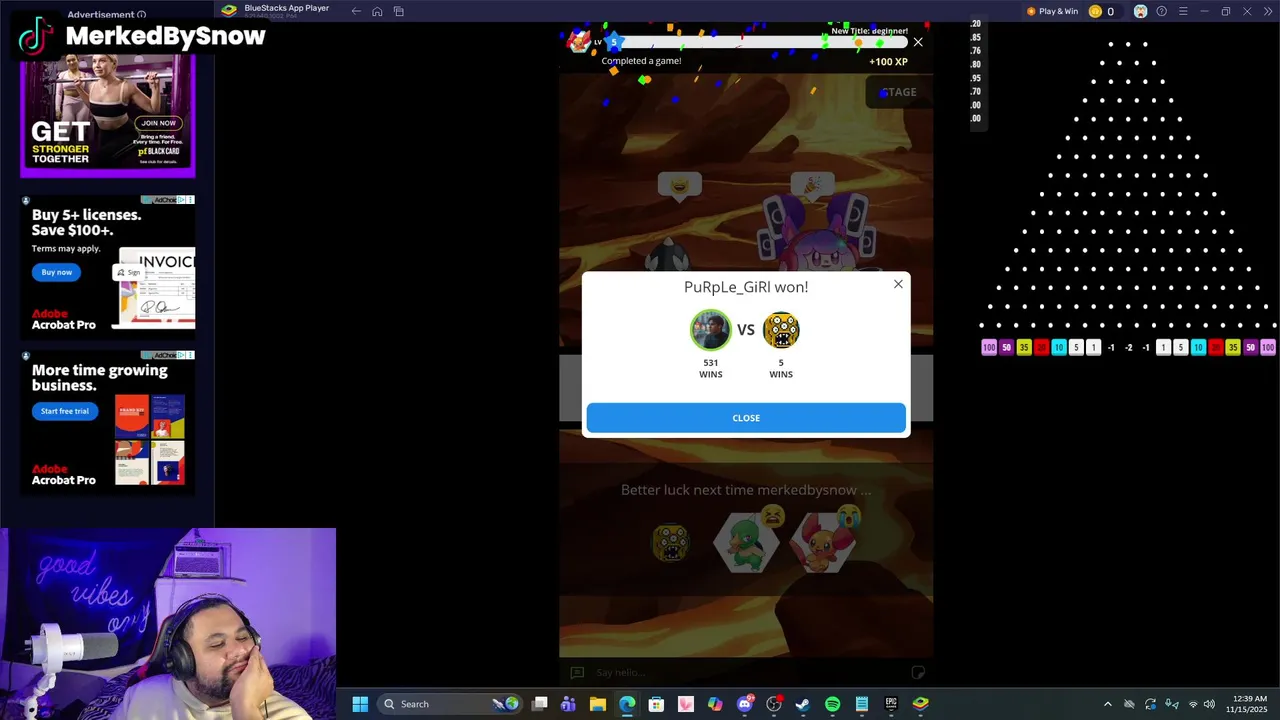Open the volume control in tray
1280x720 pixels.
tap(1209, 704)
